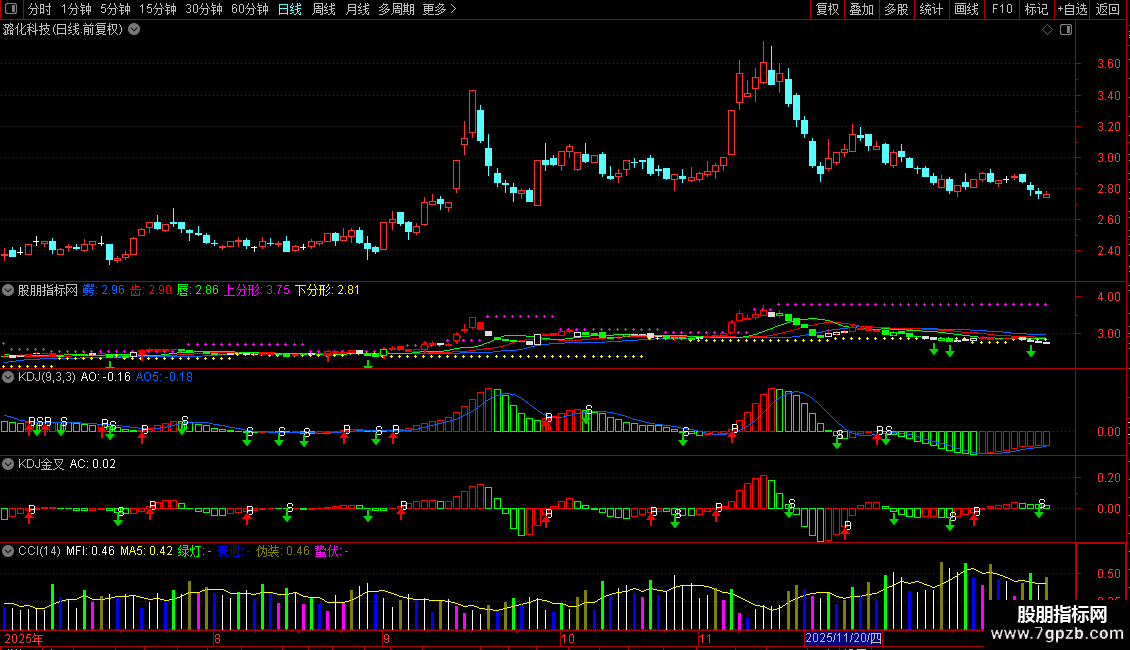Click the 2025年 timeline label
Image resolution: width=1130 pixels, height=650 pixels.
coord(24,639)
